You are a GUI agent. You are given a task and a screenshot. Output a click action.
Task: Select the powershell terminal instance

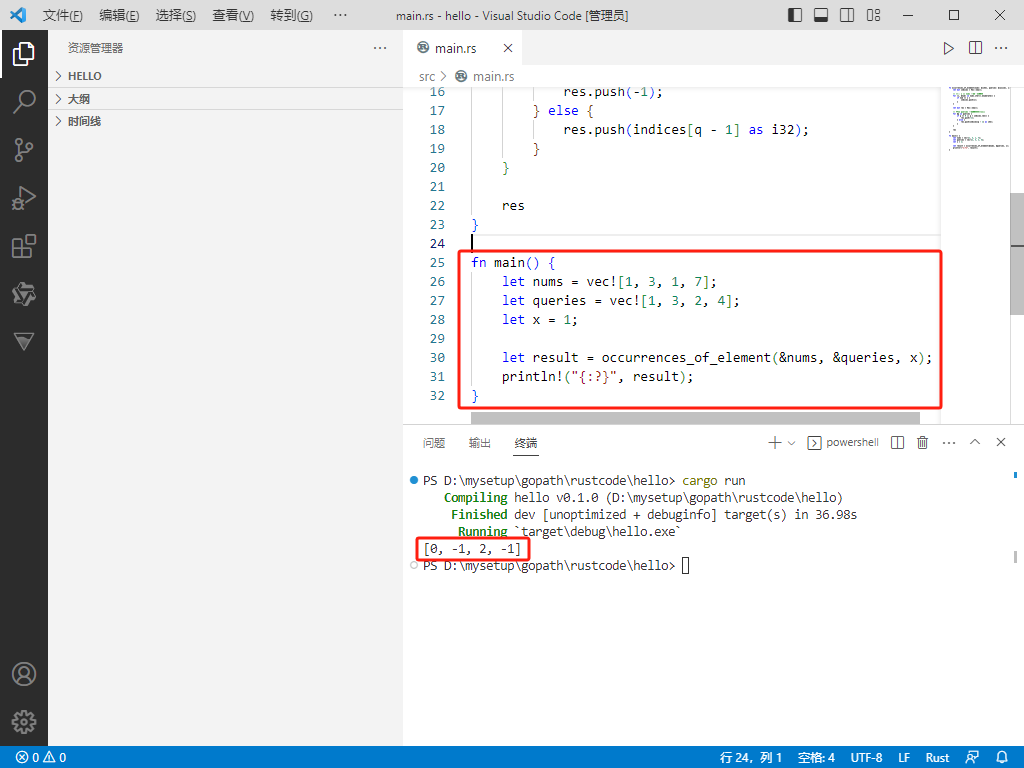[x=844, y=443]
